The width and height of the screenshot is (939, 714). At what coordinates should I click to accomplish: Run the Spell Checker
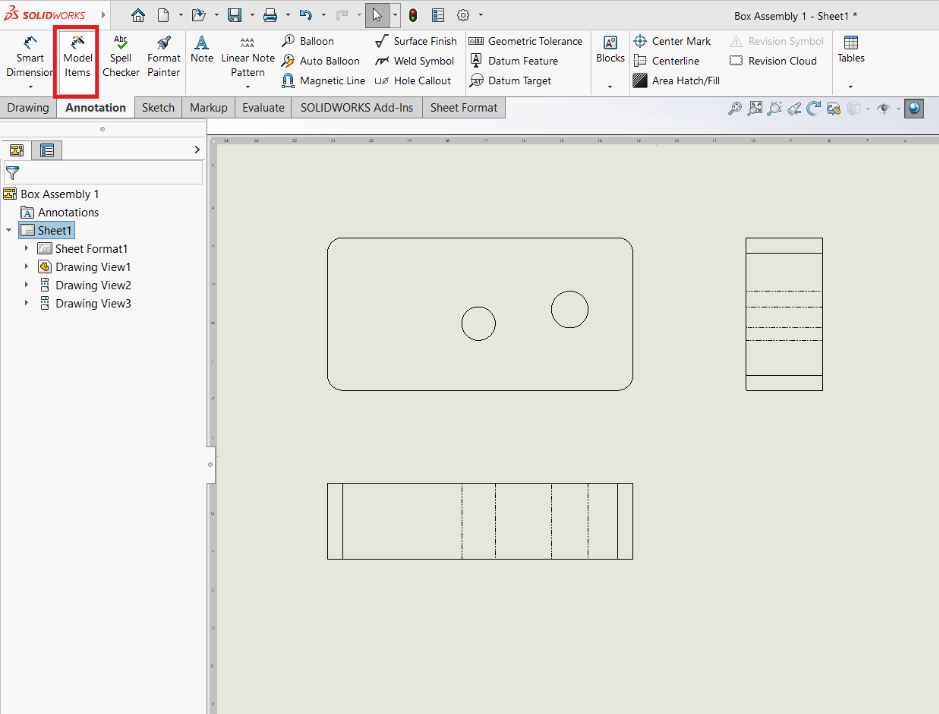120,57
